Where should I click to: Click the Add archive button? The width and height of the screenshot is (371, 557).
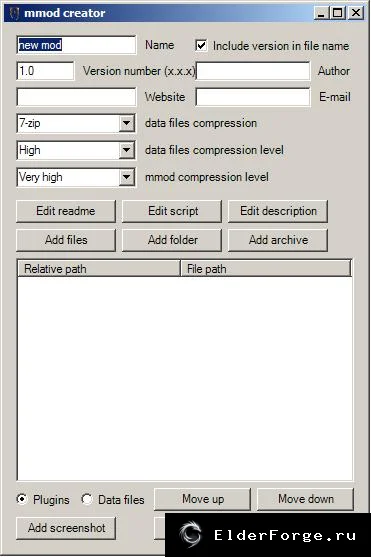pos(278,240)
